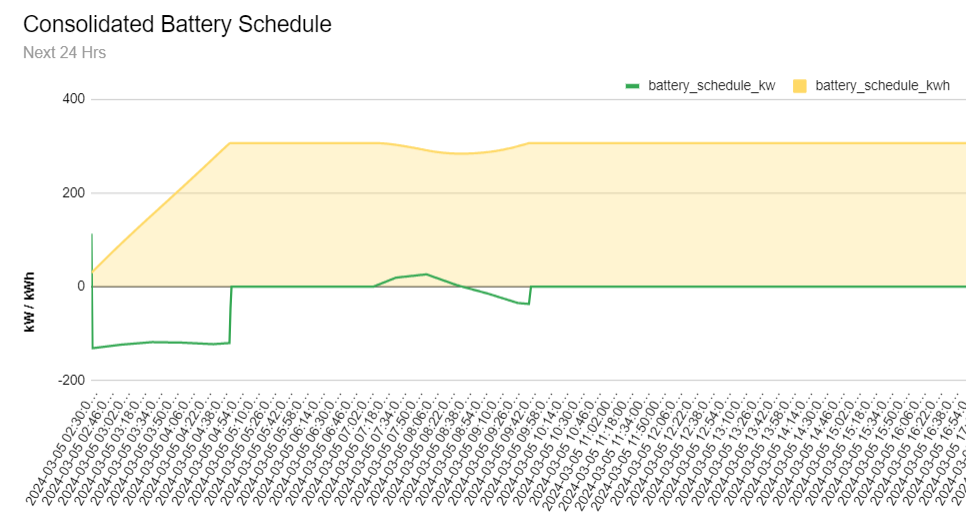Click the 0 y-axis tick label
Screen dimensions: 966x528
point(81,286)
